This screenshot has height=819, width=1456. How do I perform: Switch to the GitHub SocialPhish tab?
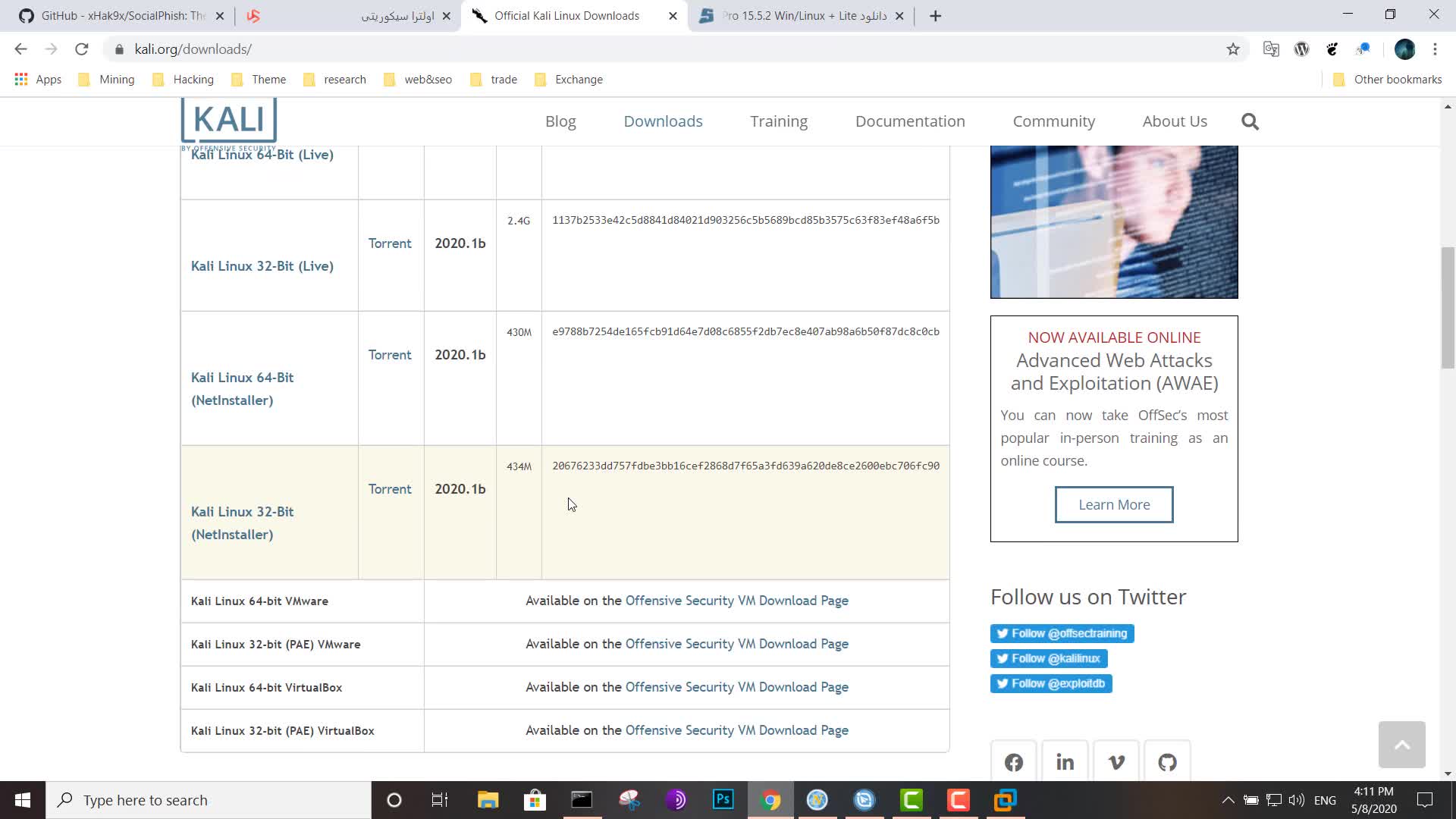pyautogui.click(x=121, y=16)
